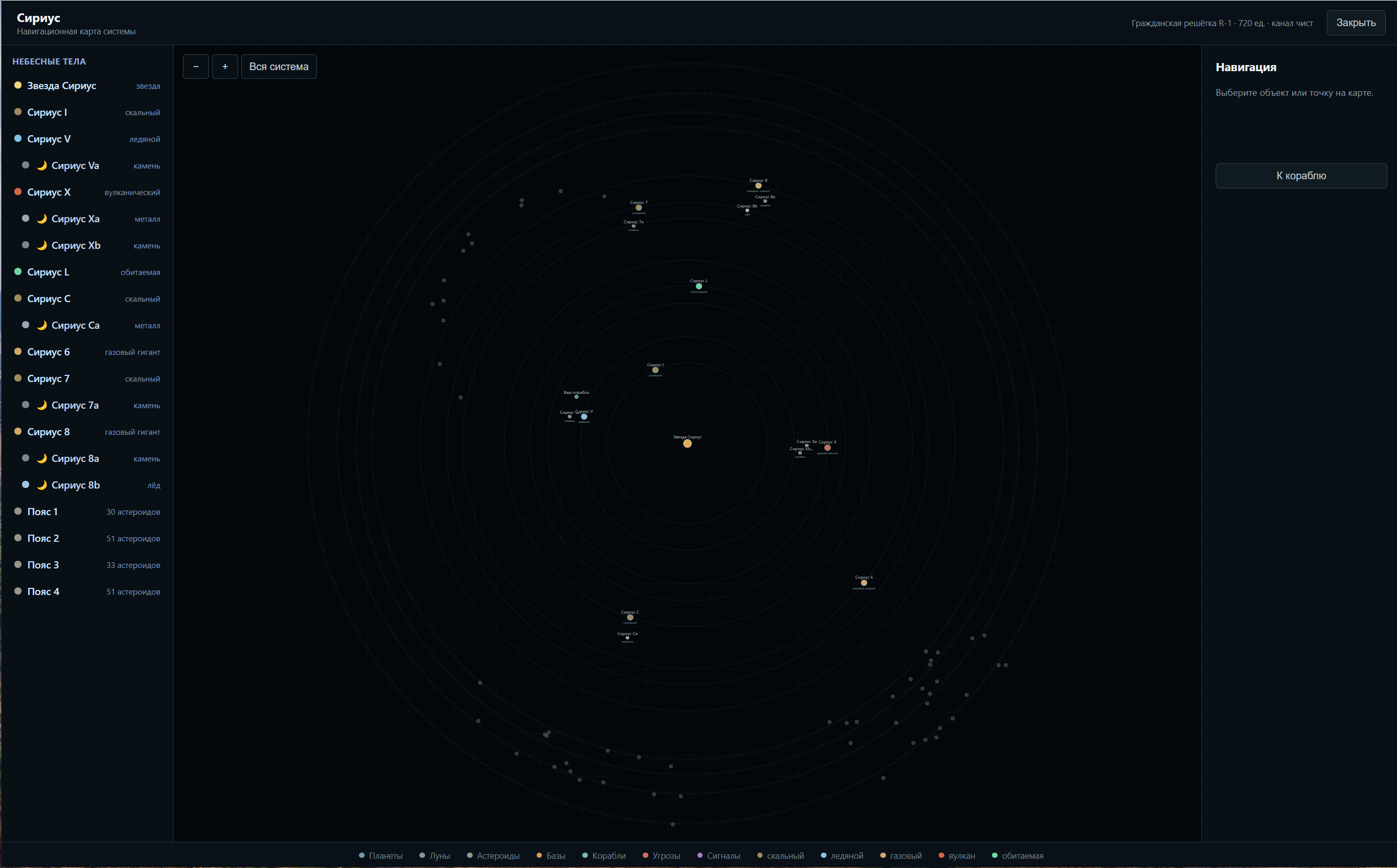The width and height of the screenshot is (1397, 868).
Task: Click 'Сигналы' legend entry
Action: tap(718, 855)
